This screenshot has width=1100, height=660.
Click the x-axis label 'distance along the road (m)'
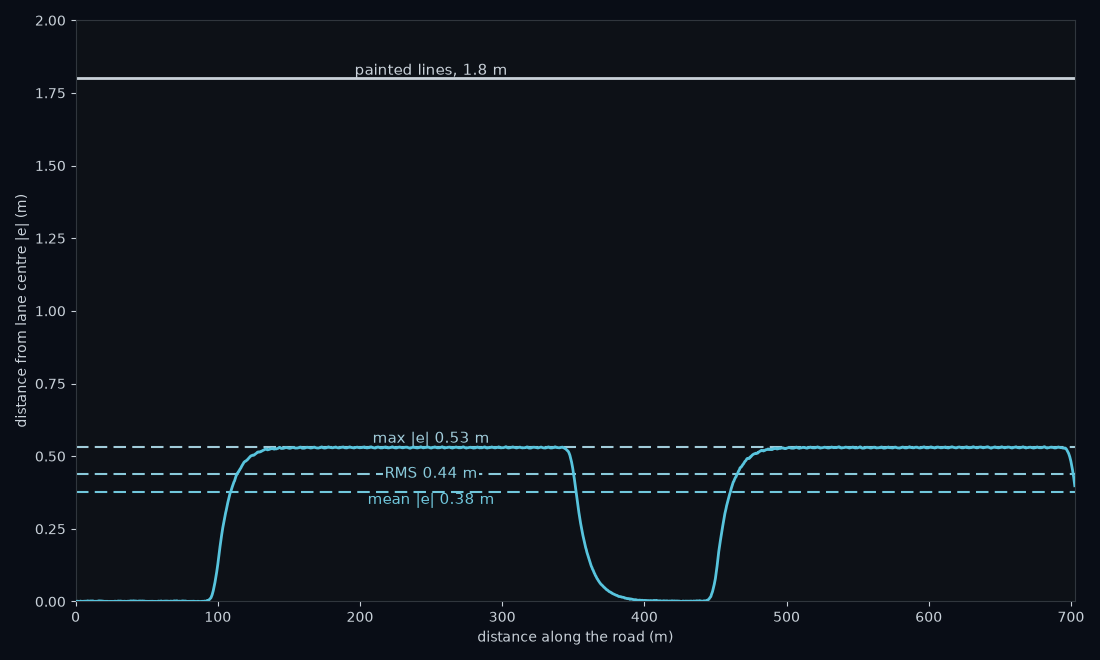click(575, 637)
